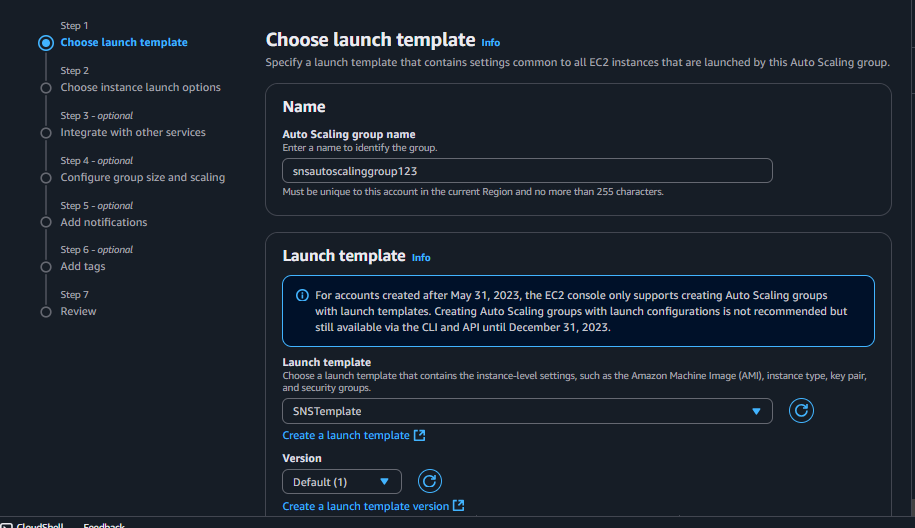Go to Add tags step
The image size is (915, 528).
pyautogui.click(x=82, y=266)
